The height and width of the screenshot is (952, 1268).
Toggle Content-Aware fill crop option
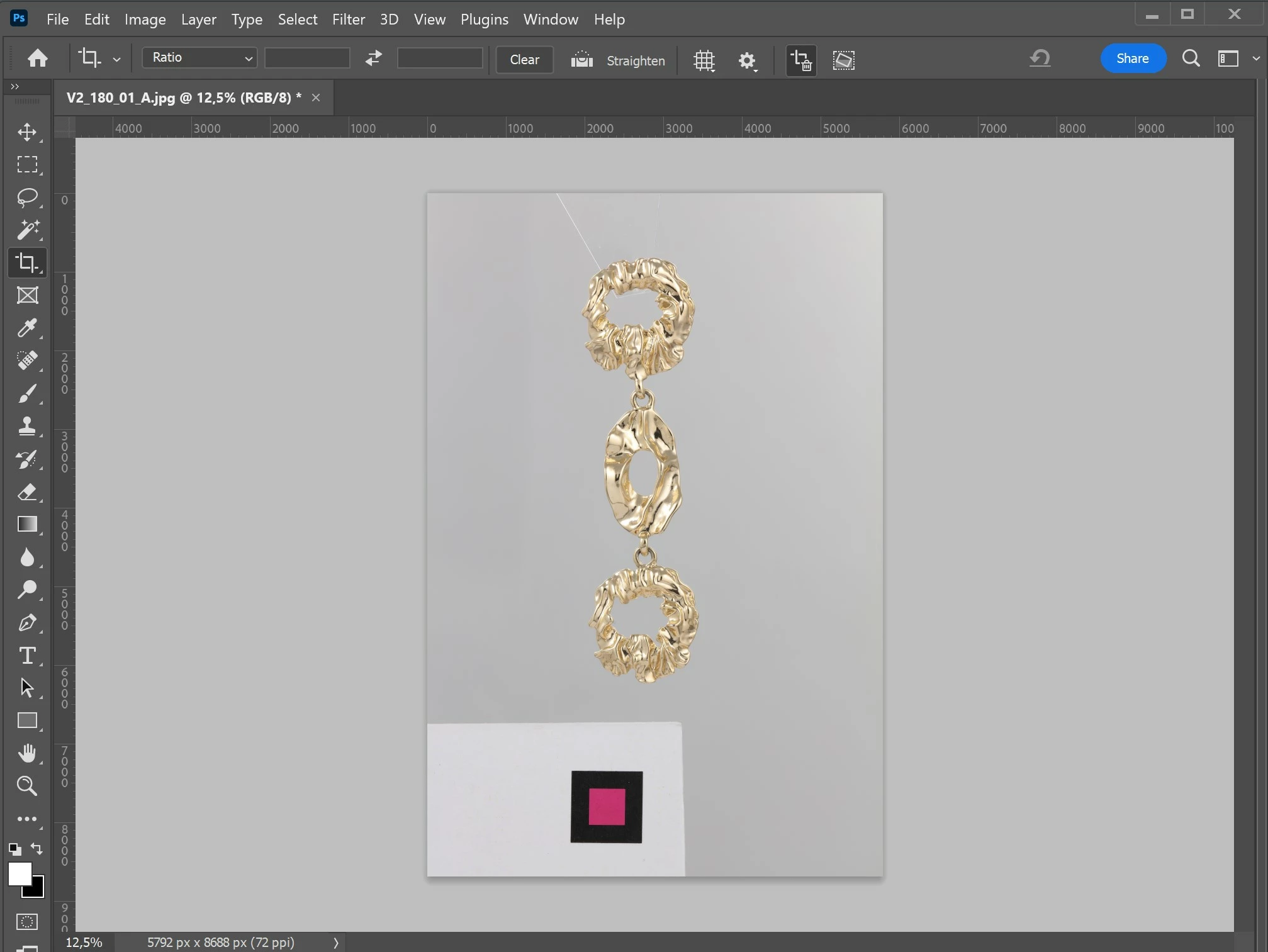(843, 60)
